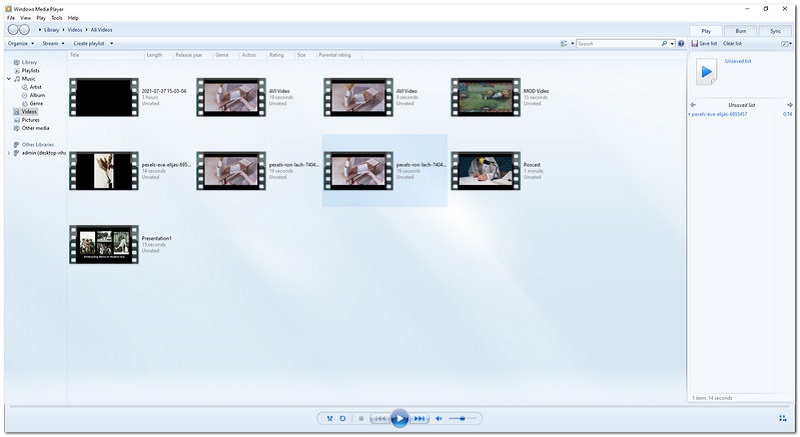Collapse the Music tree node

9,79
